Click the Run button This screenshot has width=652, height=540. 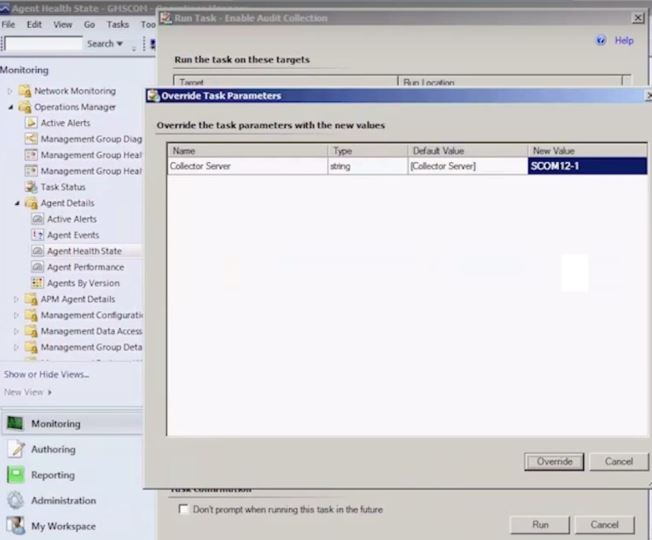click(x=540, y=525)
